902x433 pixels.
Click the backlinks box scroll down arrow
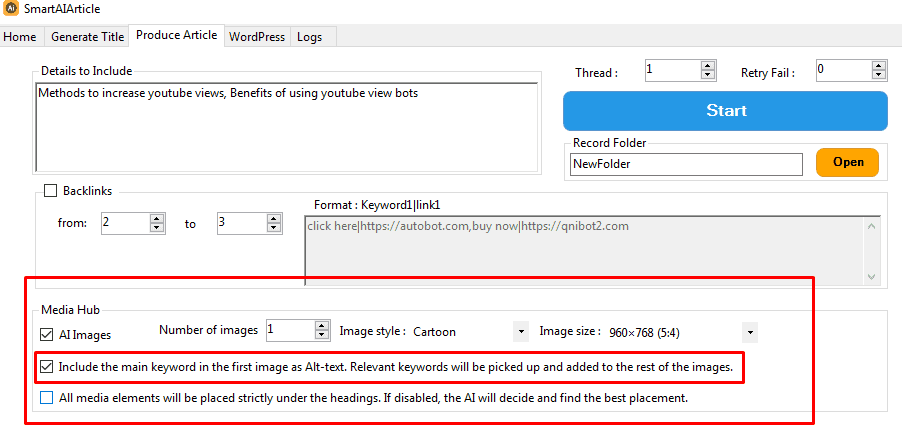pyautogui.click(x=871, y=277)
